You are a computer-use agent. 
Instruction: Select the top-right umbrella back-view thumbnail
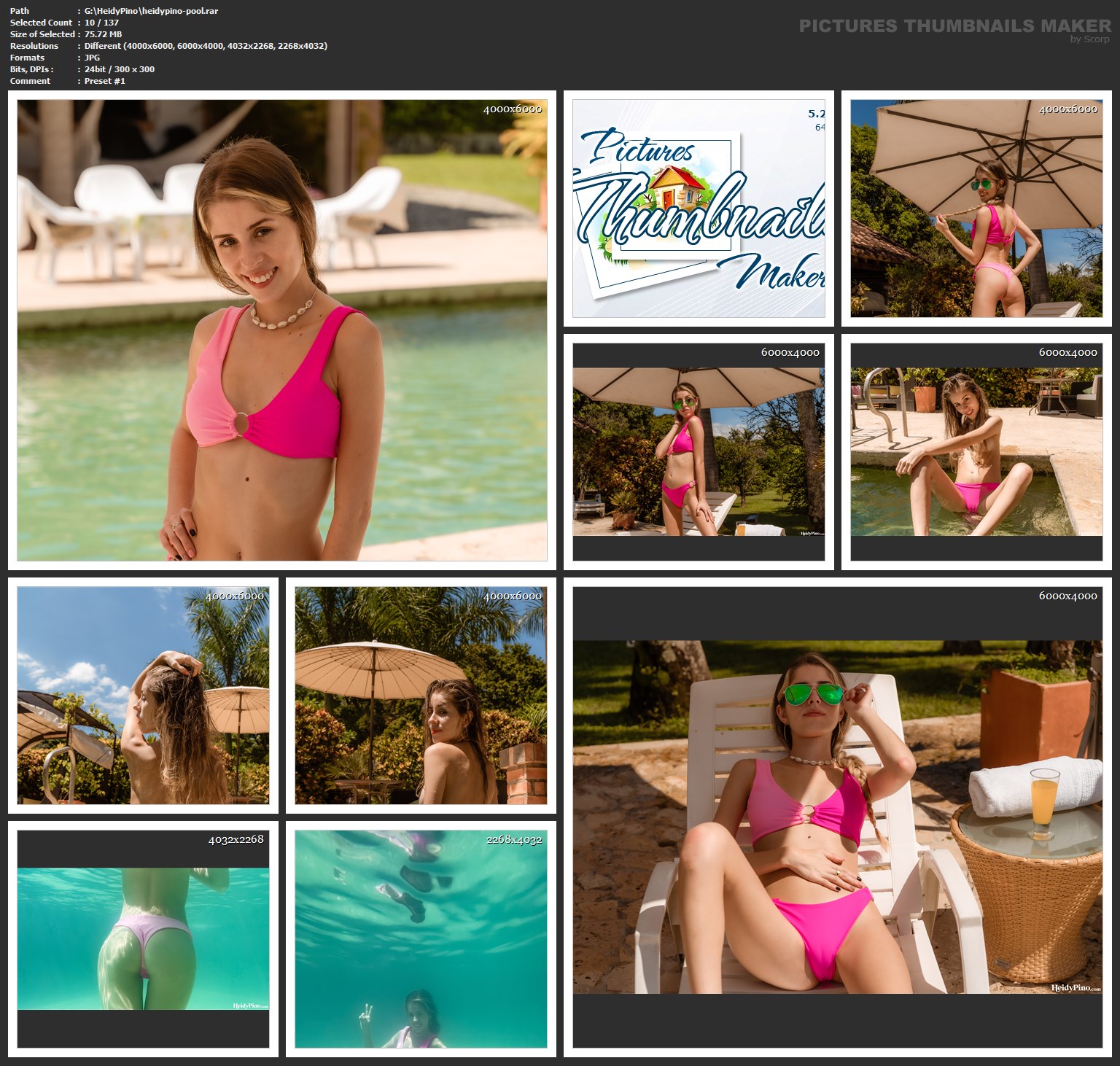click(x=976, y=209)
